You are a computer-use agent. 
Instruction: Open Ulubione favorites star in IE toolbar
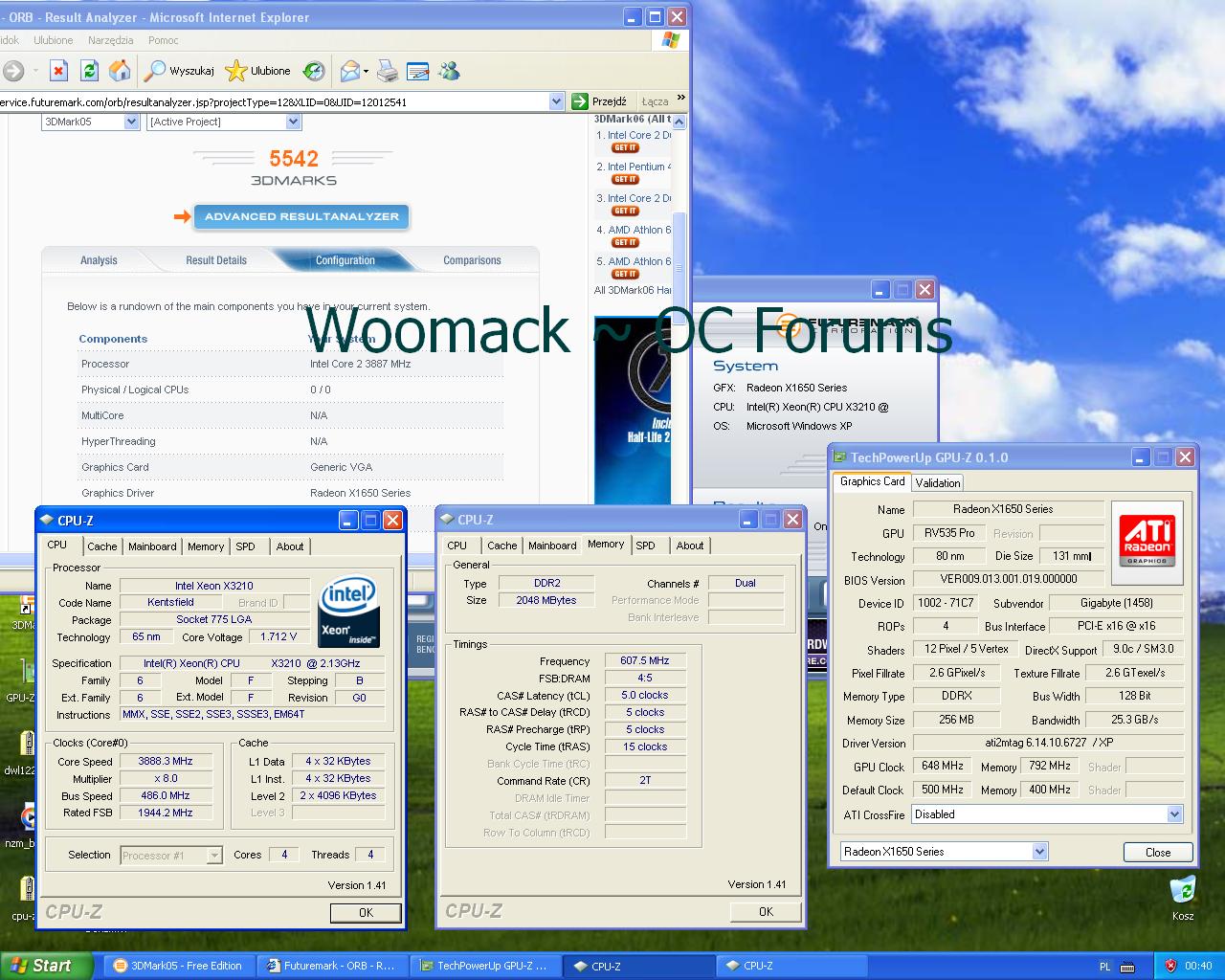257,71
